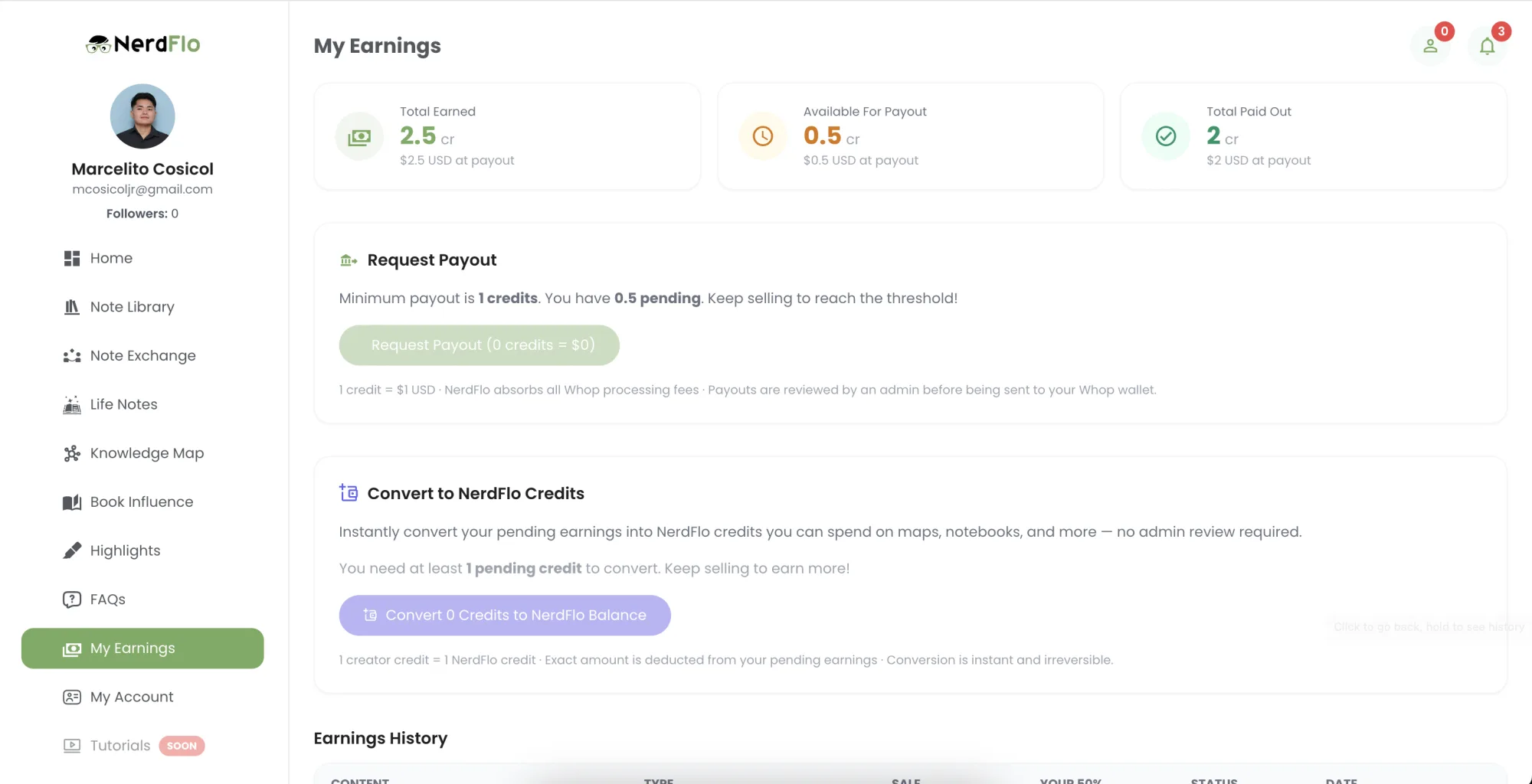Click the Tutorials item marked SOON
This screenshot has height=784, width=1532.
coord(142,746)
